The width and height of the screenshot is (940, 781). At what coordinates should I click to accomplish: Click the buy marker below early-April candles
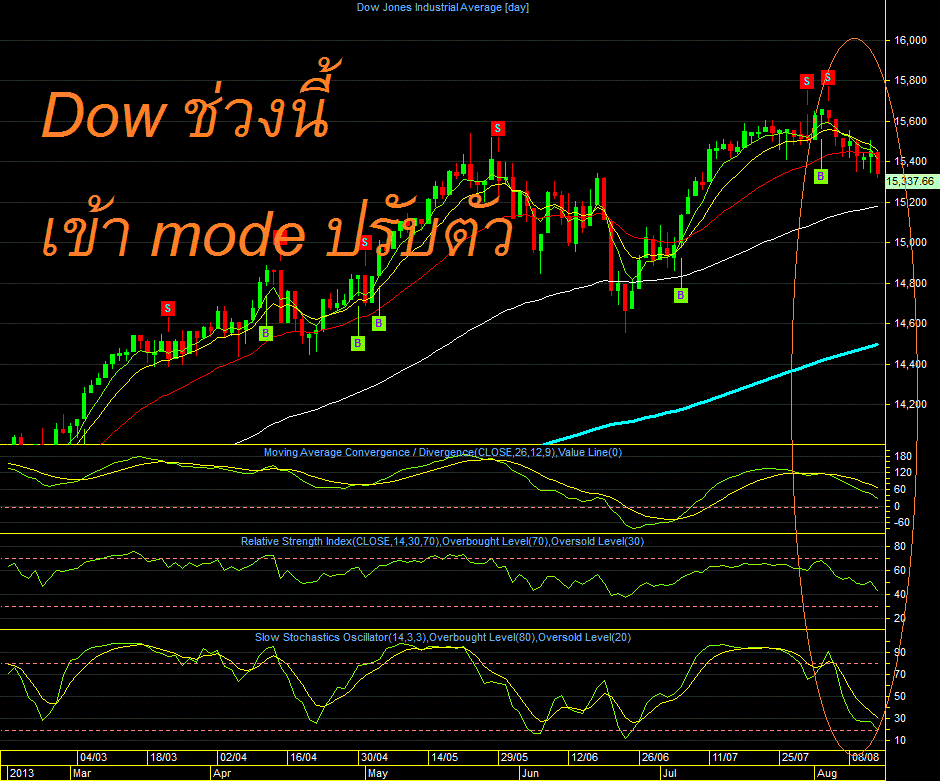pos(266,333)
